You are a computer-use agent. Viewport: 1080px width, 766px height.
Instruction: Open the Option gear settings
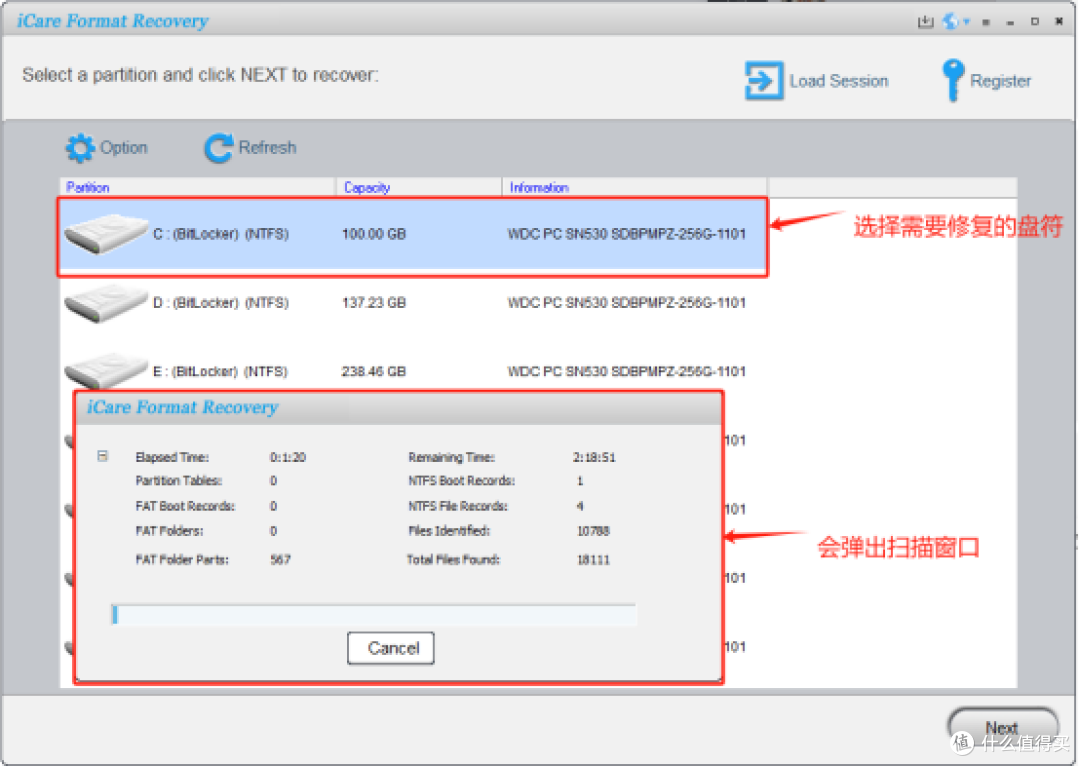107,148
